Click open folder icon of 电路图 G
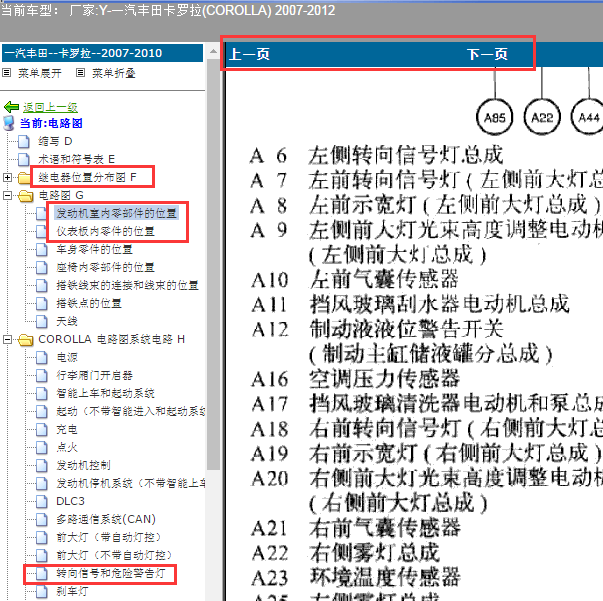This screenshot has width=603, height=601. 26,196
